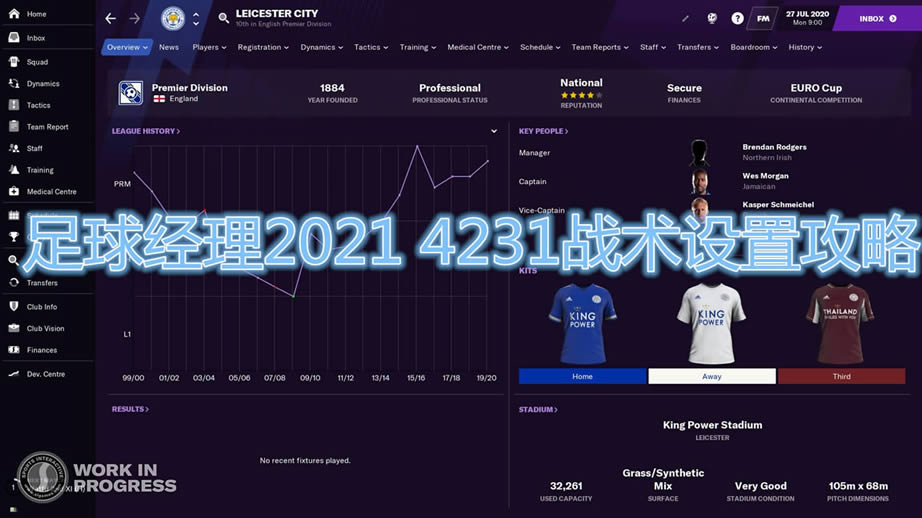Select the Third kit tab
Viewport: 922px width, 518px height.
click(x=841, y=377)
